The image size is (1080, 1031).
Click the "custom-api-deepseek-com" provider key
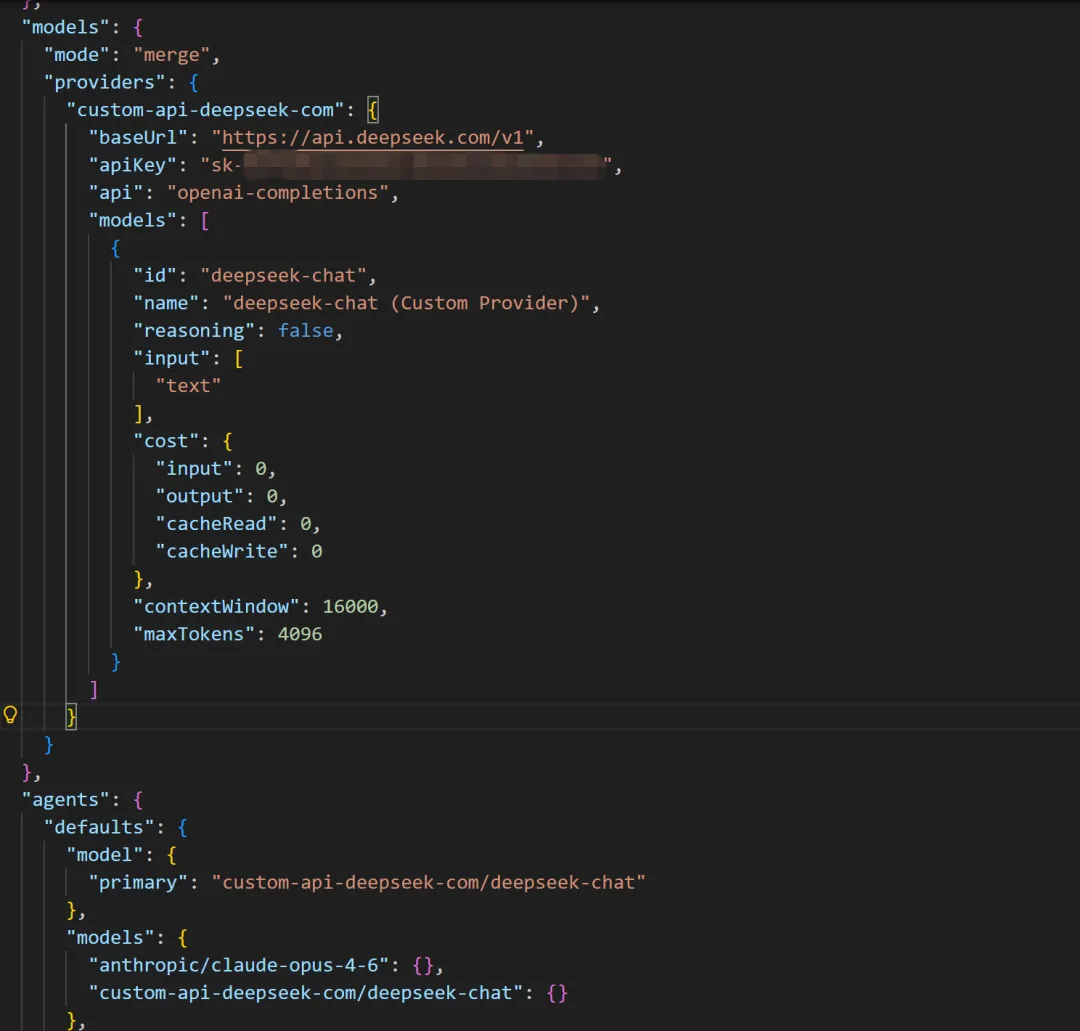205,110
